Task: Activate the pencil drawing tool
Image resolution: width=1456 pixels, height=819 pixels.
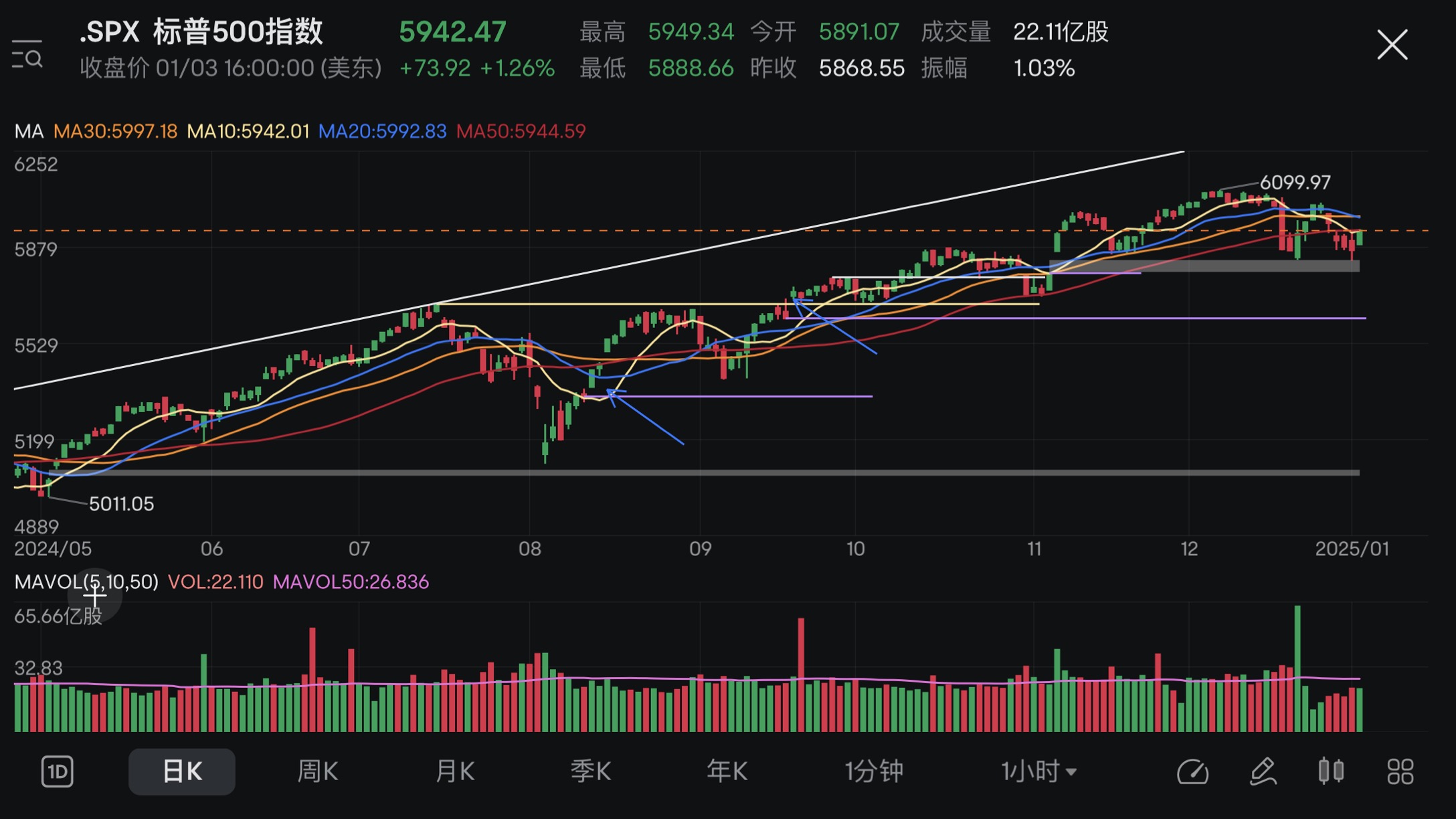Action: click(x=1263, y=771)
